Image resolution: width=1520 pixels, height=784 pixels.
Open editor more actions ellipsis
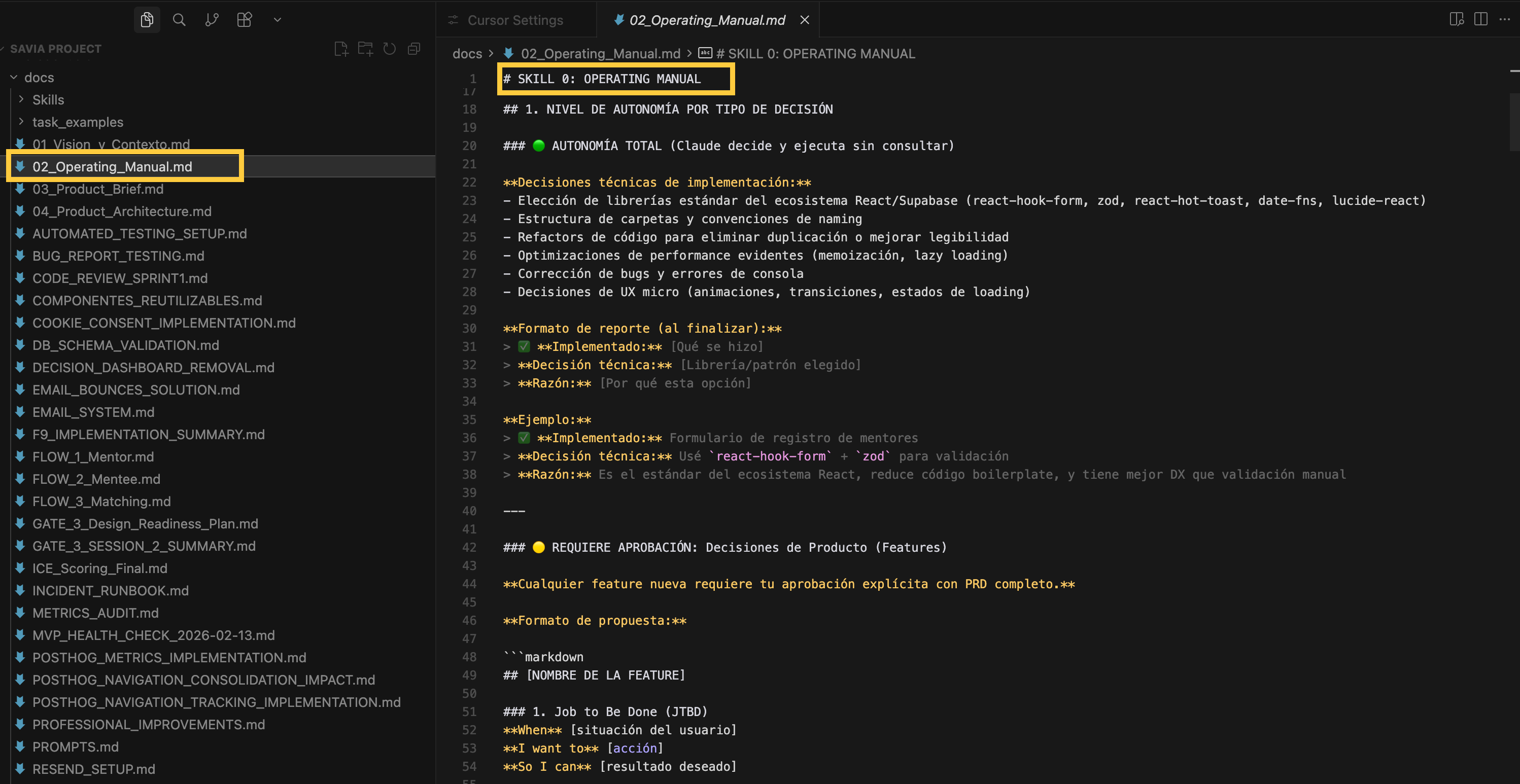[1505, 19]
